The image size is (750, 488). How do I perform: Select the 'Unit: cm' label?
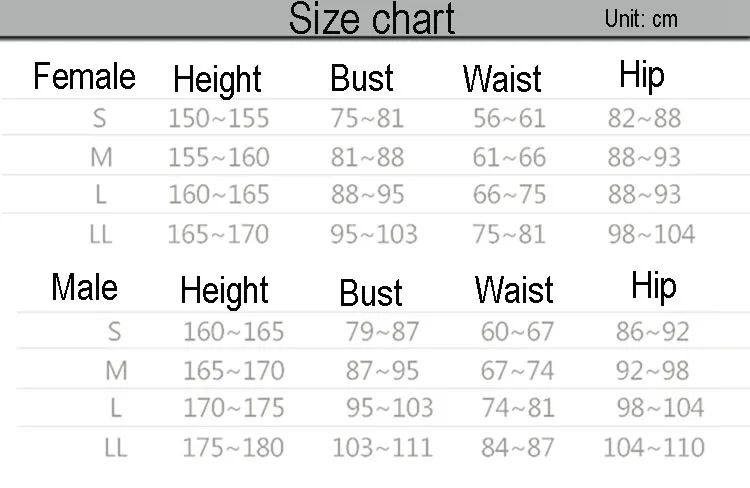[641, 19]
